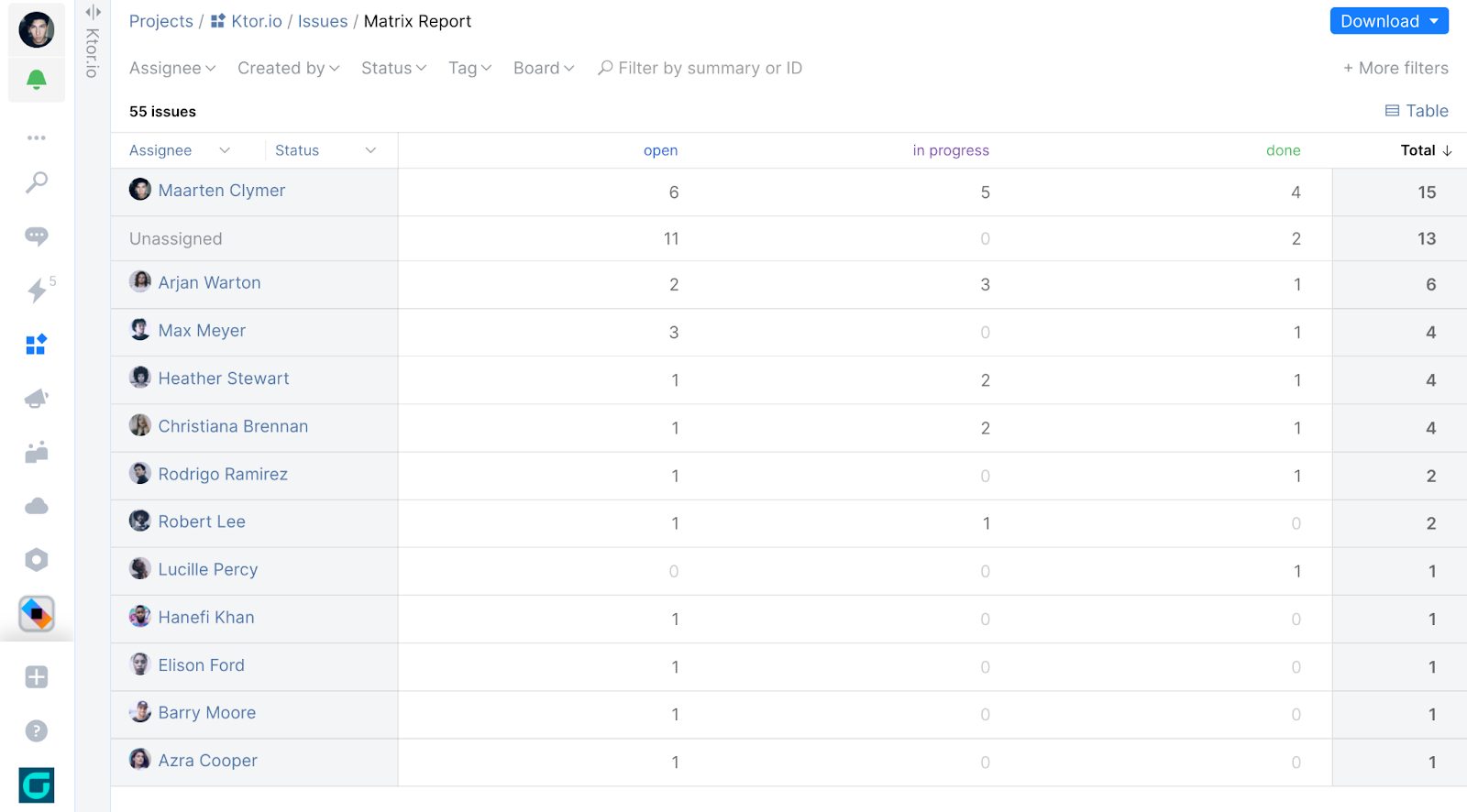Image resolution: width=1467 pixels, height=812 pixels.
Task: Click Max Meyer's open count 3
Action: pyautogui.click(x=674, y=332)
